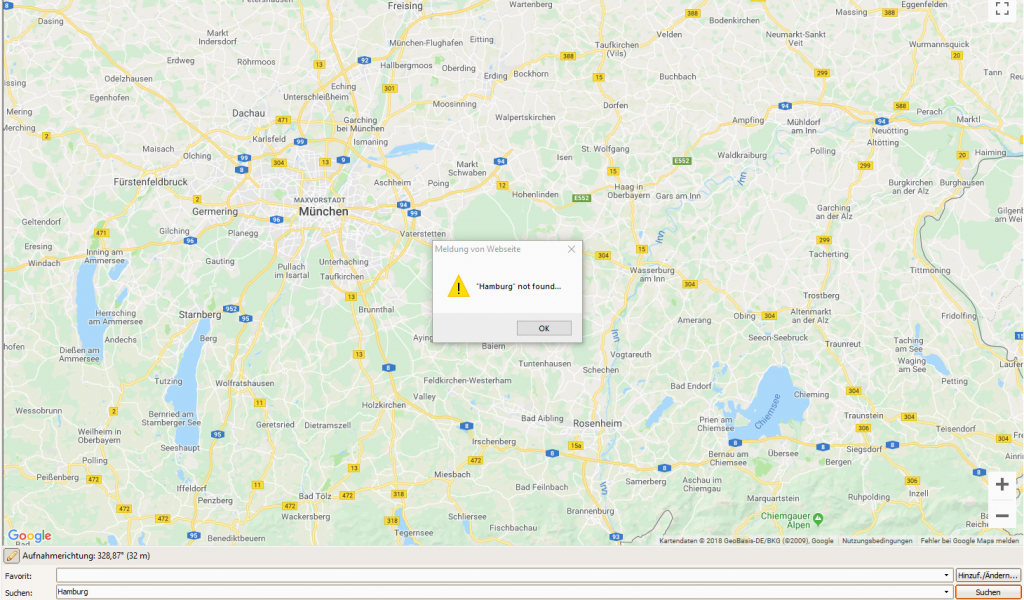Select the Traunstein label
This screenshot has width=1024, height=600.
coord(863,415)
